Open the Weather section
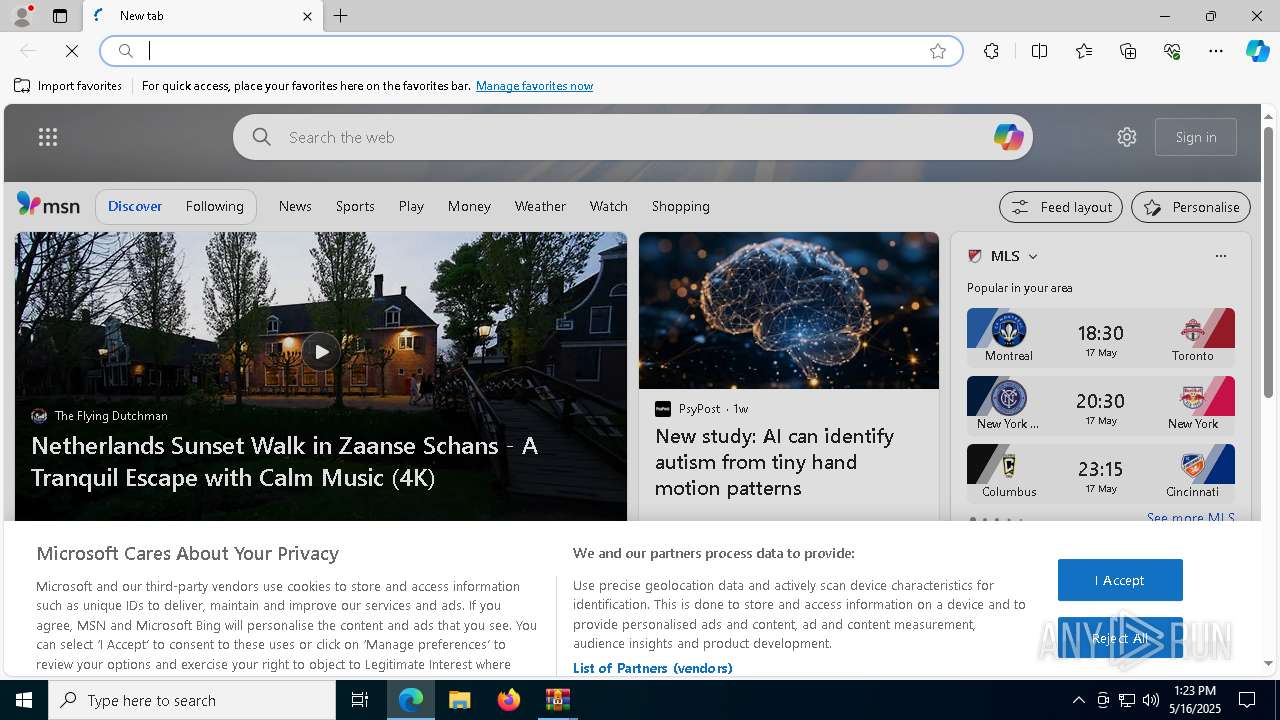 coord(540,206)
